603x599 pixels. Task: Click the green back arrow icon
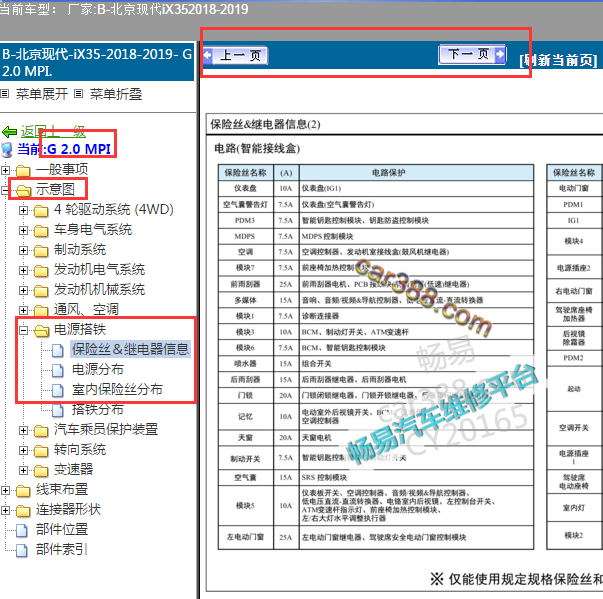click(x=9, y=132)
